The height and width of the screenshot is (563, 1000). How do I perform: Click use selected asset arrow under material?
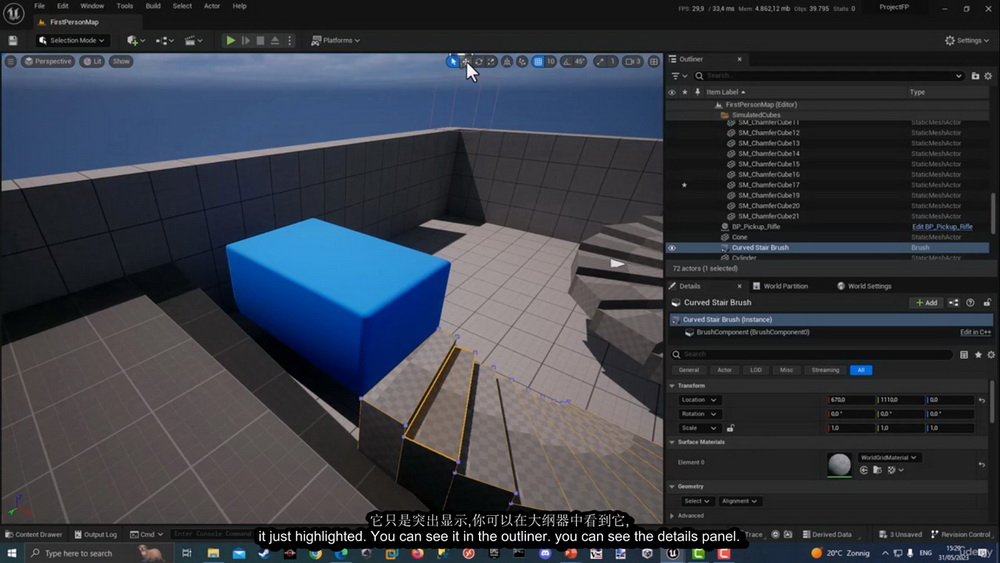coord(864,470)
